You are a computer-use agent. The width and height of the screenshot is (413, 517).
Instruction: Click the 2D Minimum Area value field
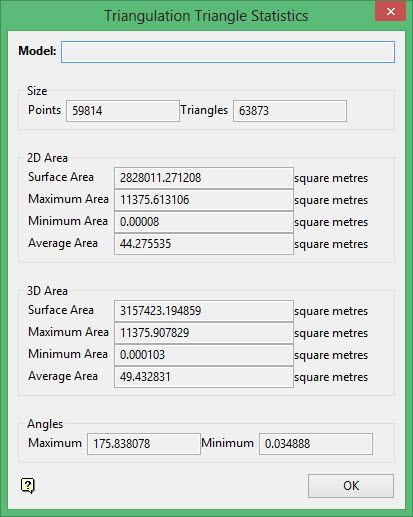(x=204, y=222)
